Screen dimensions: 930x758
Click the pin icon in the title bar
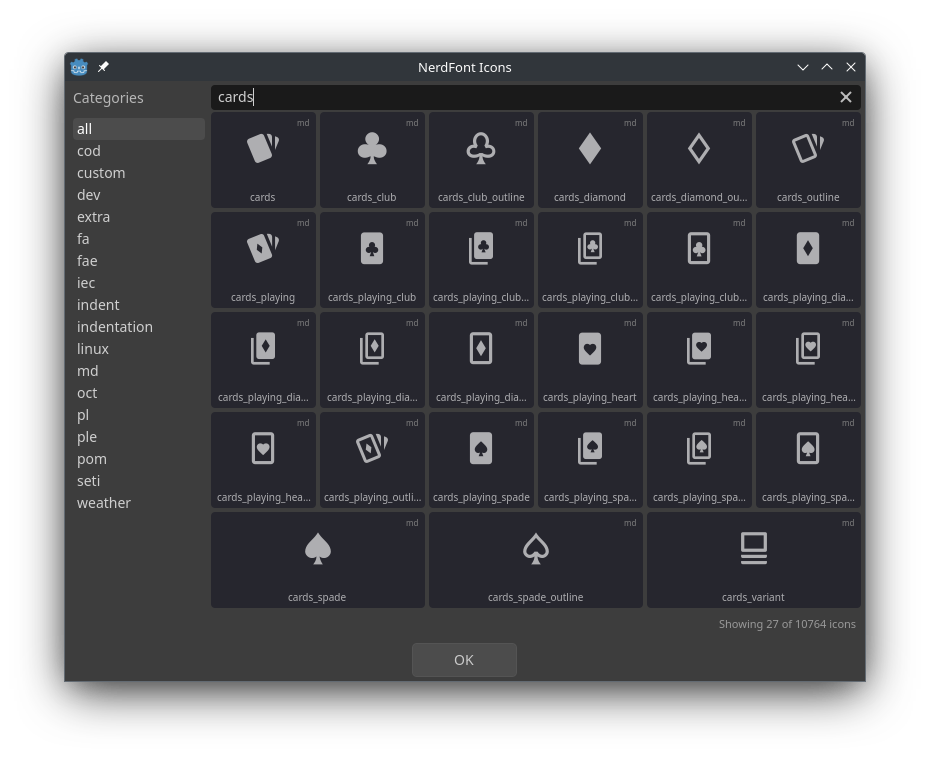point(103,66)
